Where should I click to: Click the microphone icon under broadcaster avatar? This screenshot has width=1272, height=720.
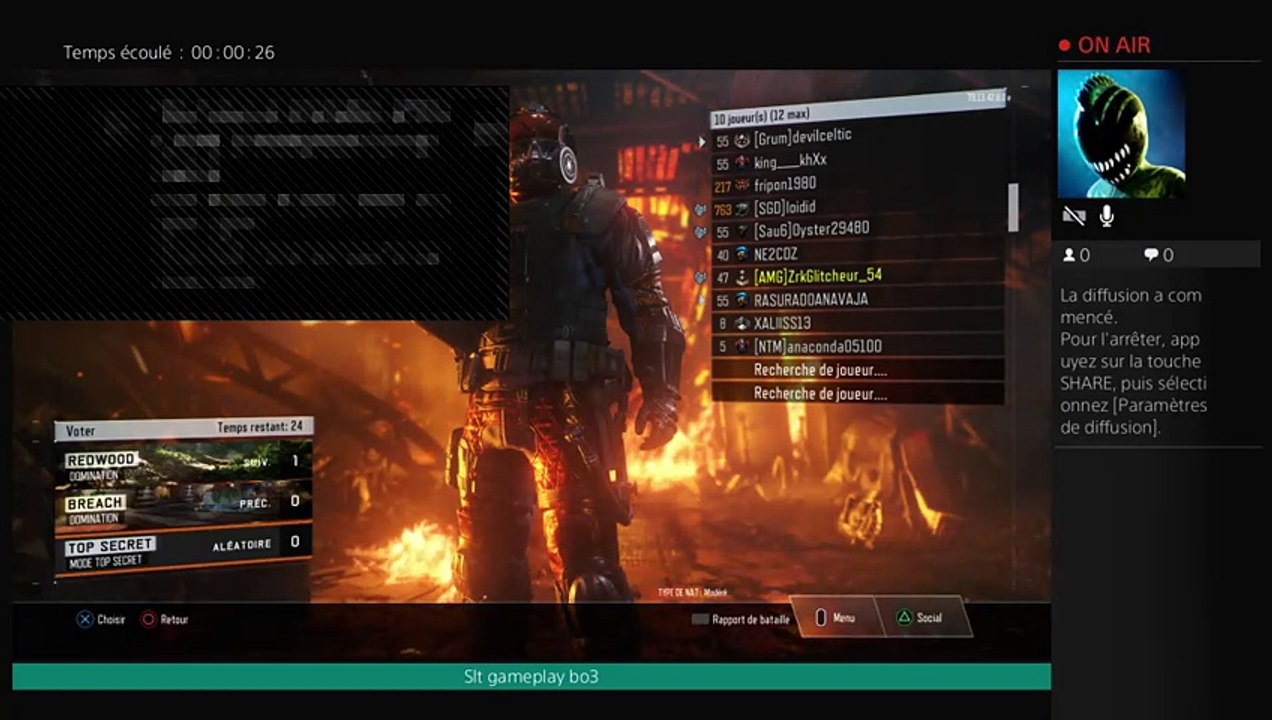1106,215
